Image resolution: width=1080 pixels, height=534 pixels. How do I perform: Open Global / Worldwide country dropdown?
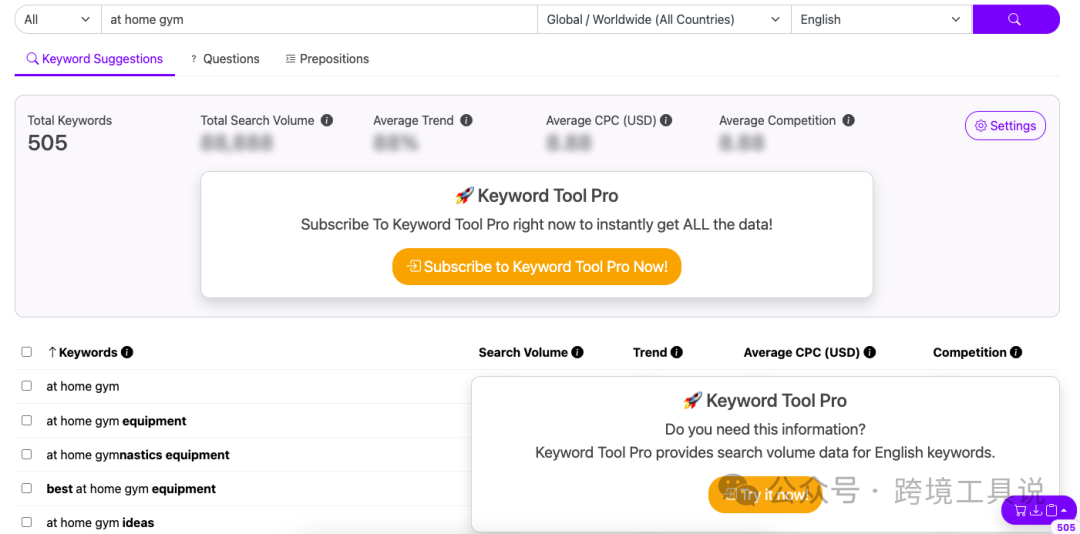point(664,19)
